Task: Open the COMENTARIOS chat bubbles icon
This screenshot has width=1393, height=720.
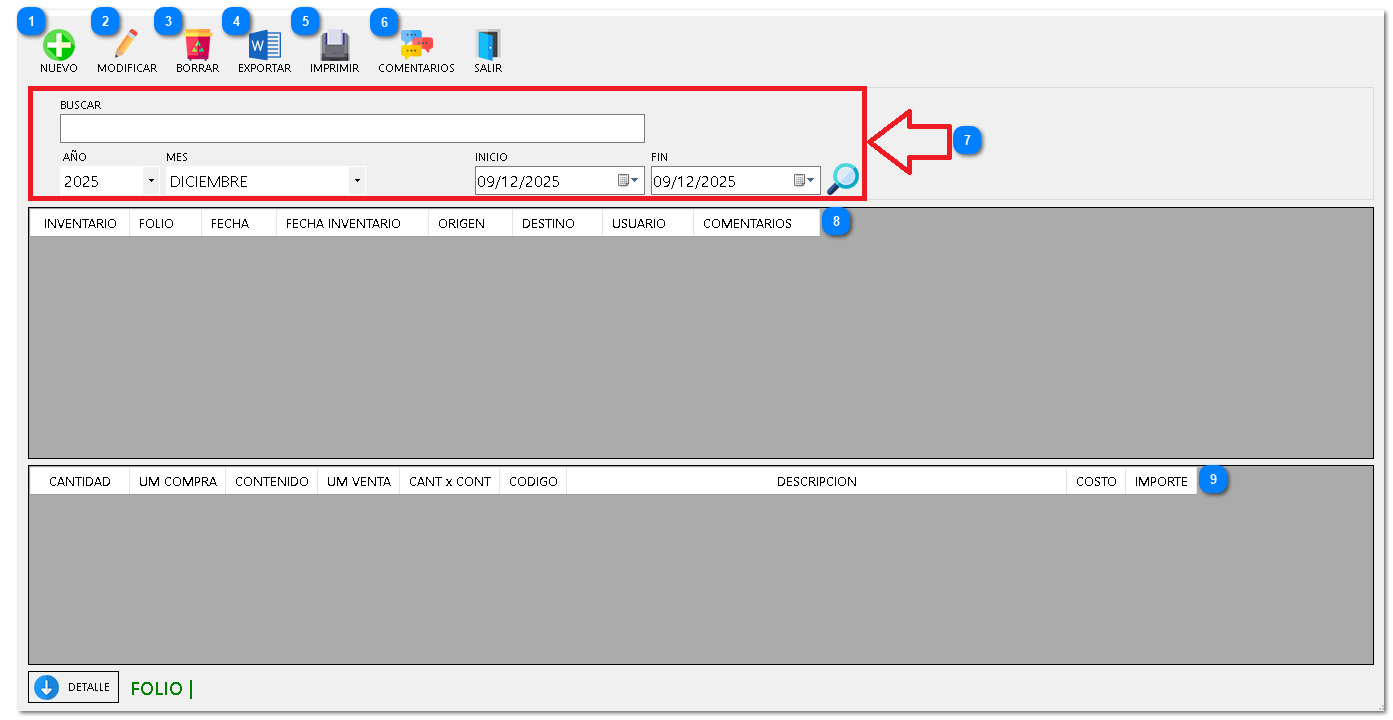Action: click(416, 46)
